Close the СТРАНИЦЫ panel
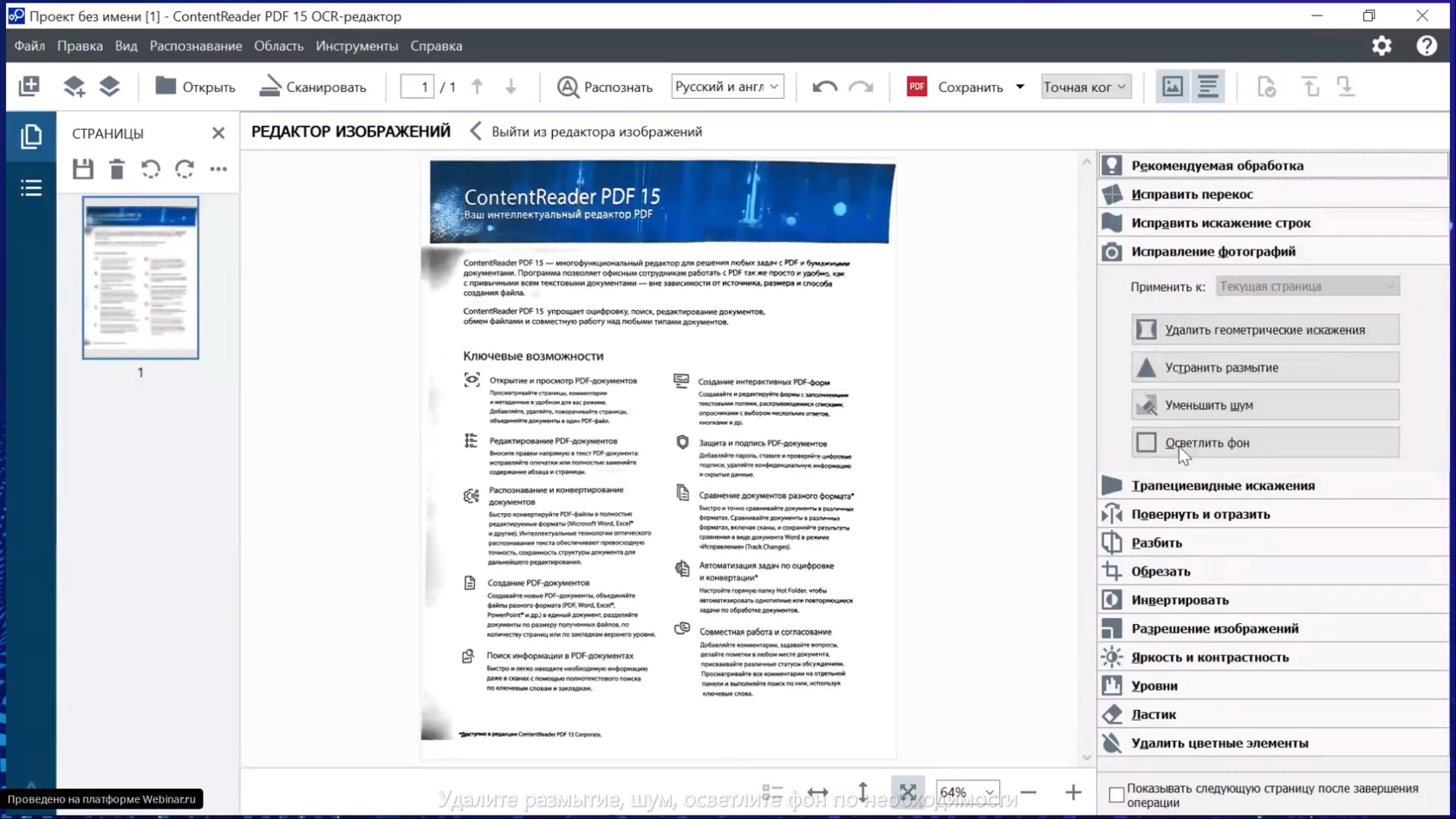The height and width of the screenshot is (819, 1456). tap(218, 133)
